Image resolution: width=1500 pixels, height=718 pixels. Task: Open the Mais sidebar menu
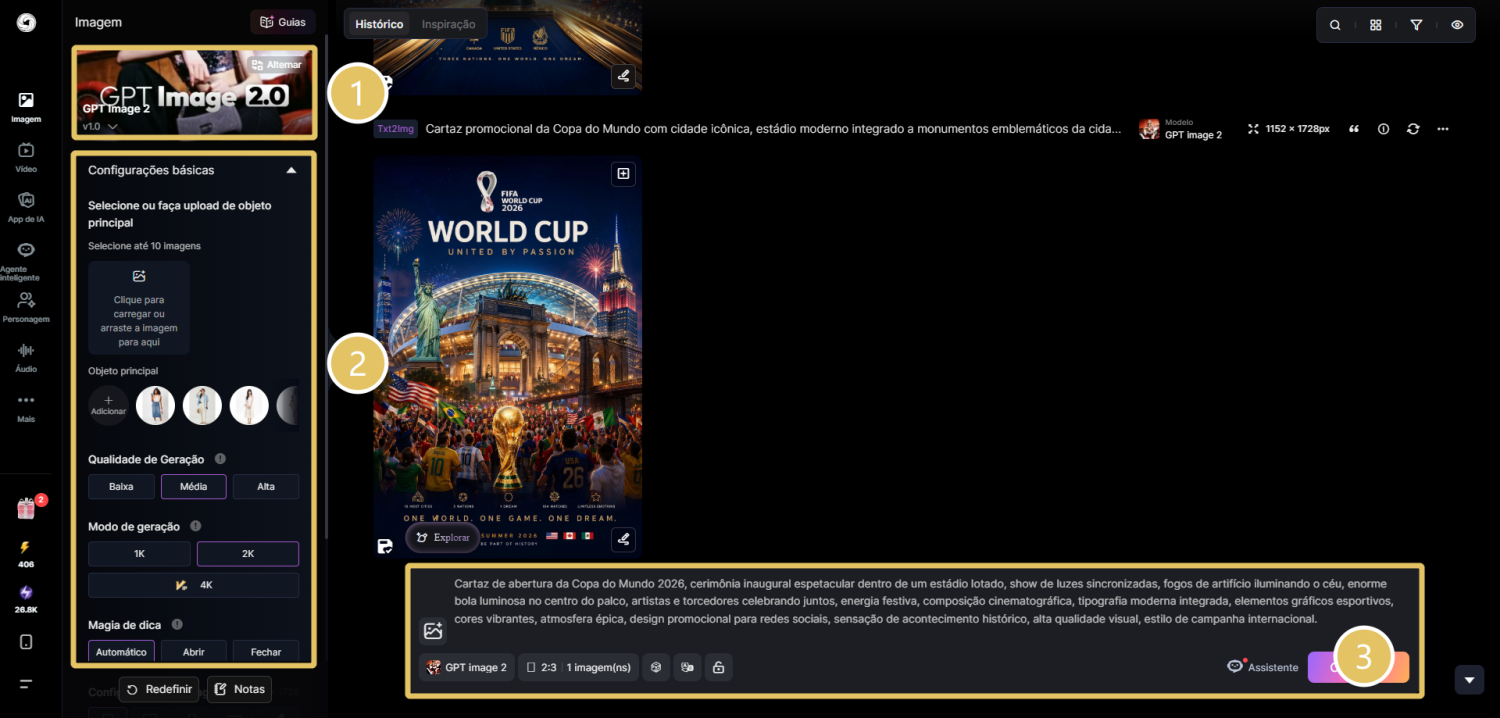26,407
